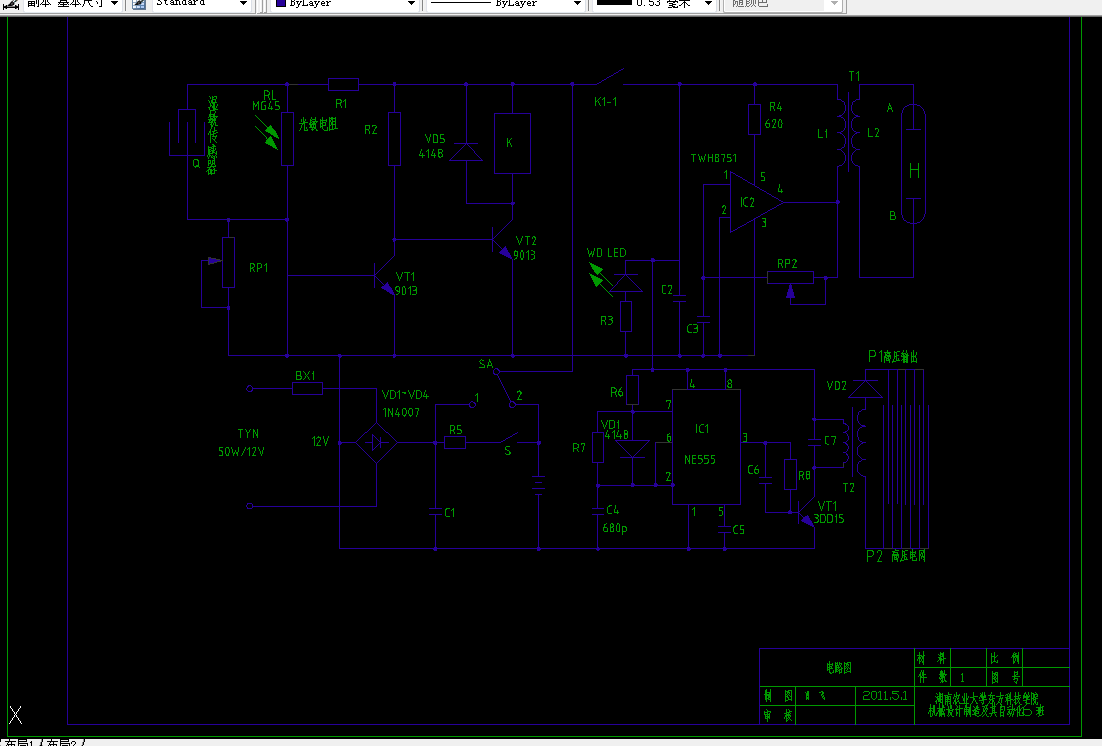Select the SA switch label
This screenshot has height=746, width=1102.
coord(486,364)
